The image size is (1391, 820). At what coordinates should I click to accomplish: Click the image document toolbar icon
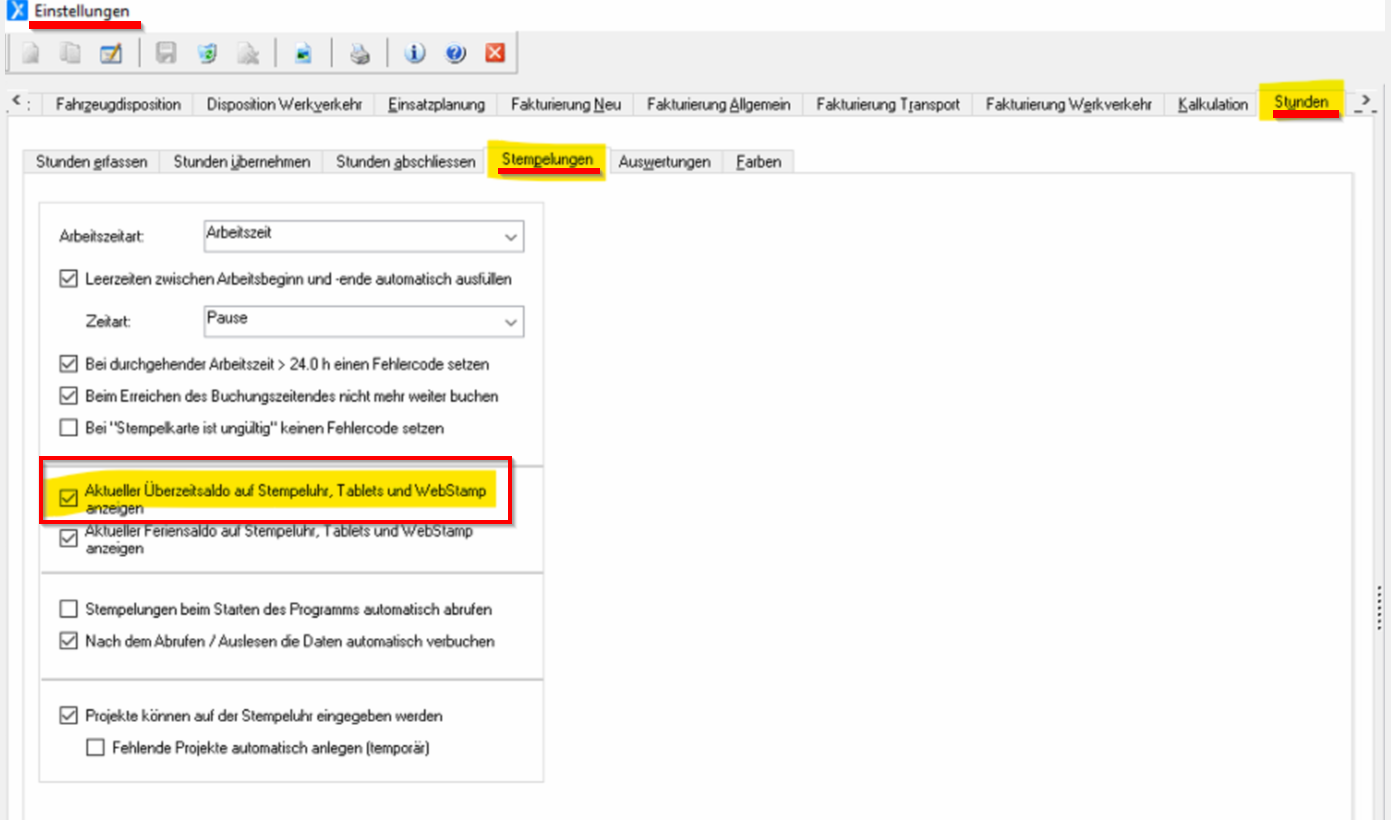tap(302, 54)
